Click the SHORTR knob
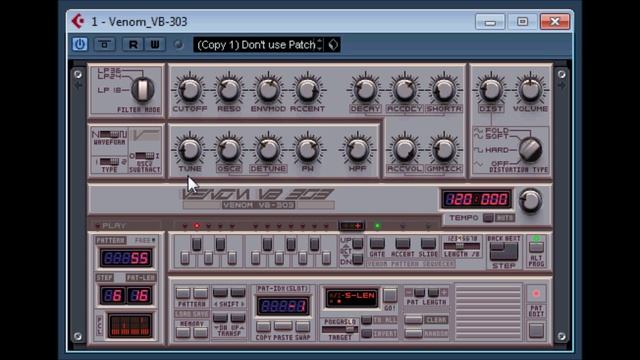The height and width of the screenshot is (360, 640). (444, 90)
